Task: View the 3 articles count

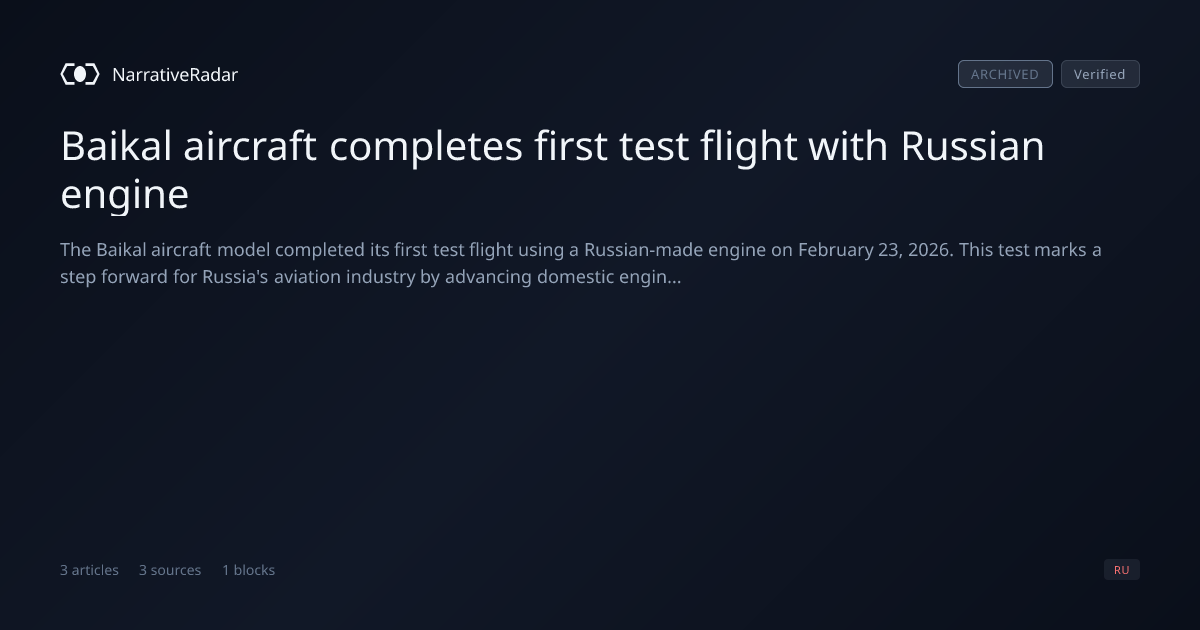Action: 89,570
